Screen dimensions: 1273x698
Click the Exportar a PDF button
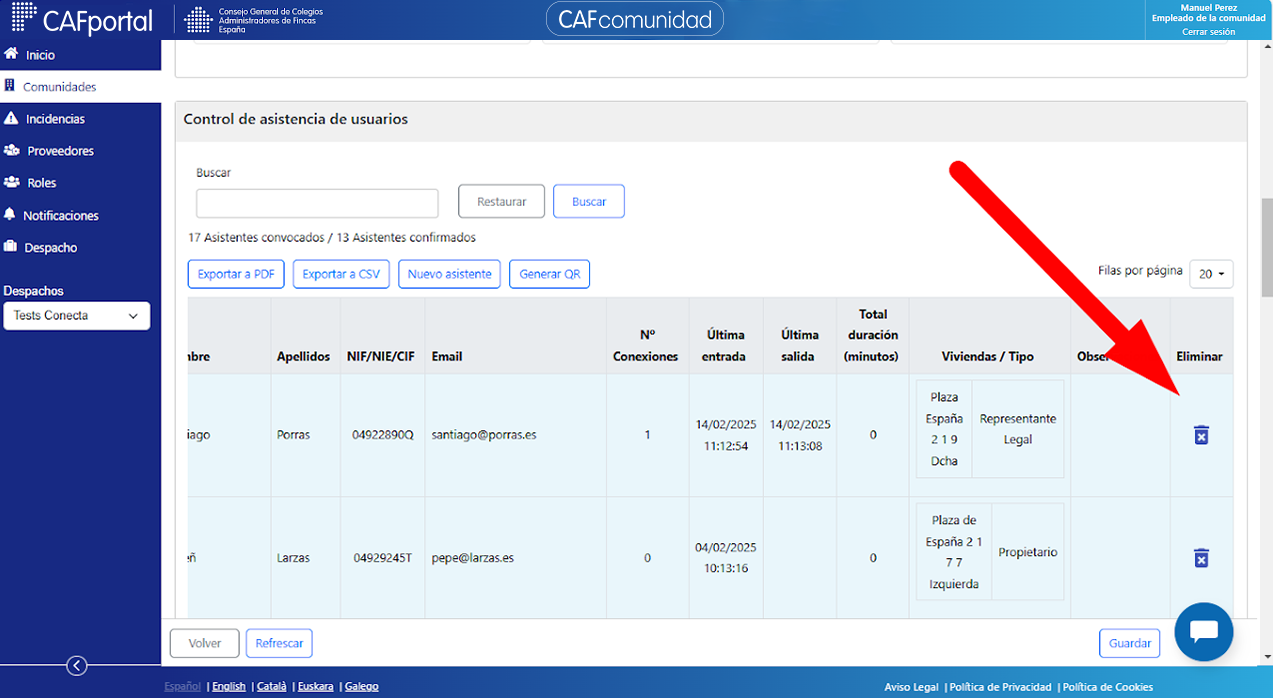tap(236, 274)
